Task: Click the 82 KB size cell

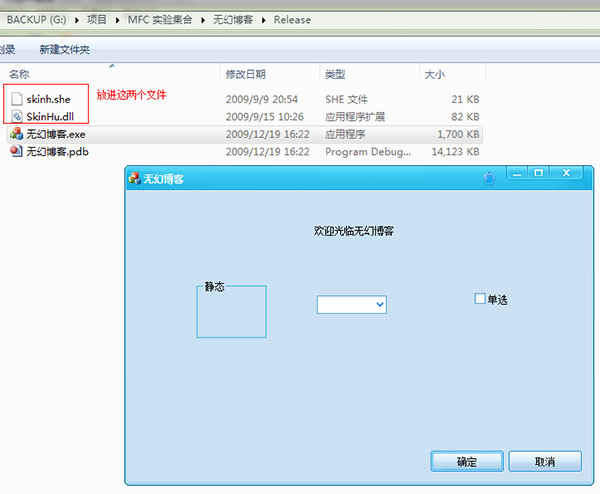Action: pos(465,117)
